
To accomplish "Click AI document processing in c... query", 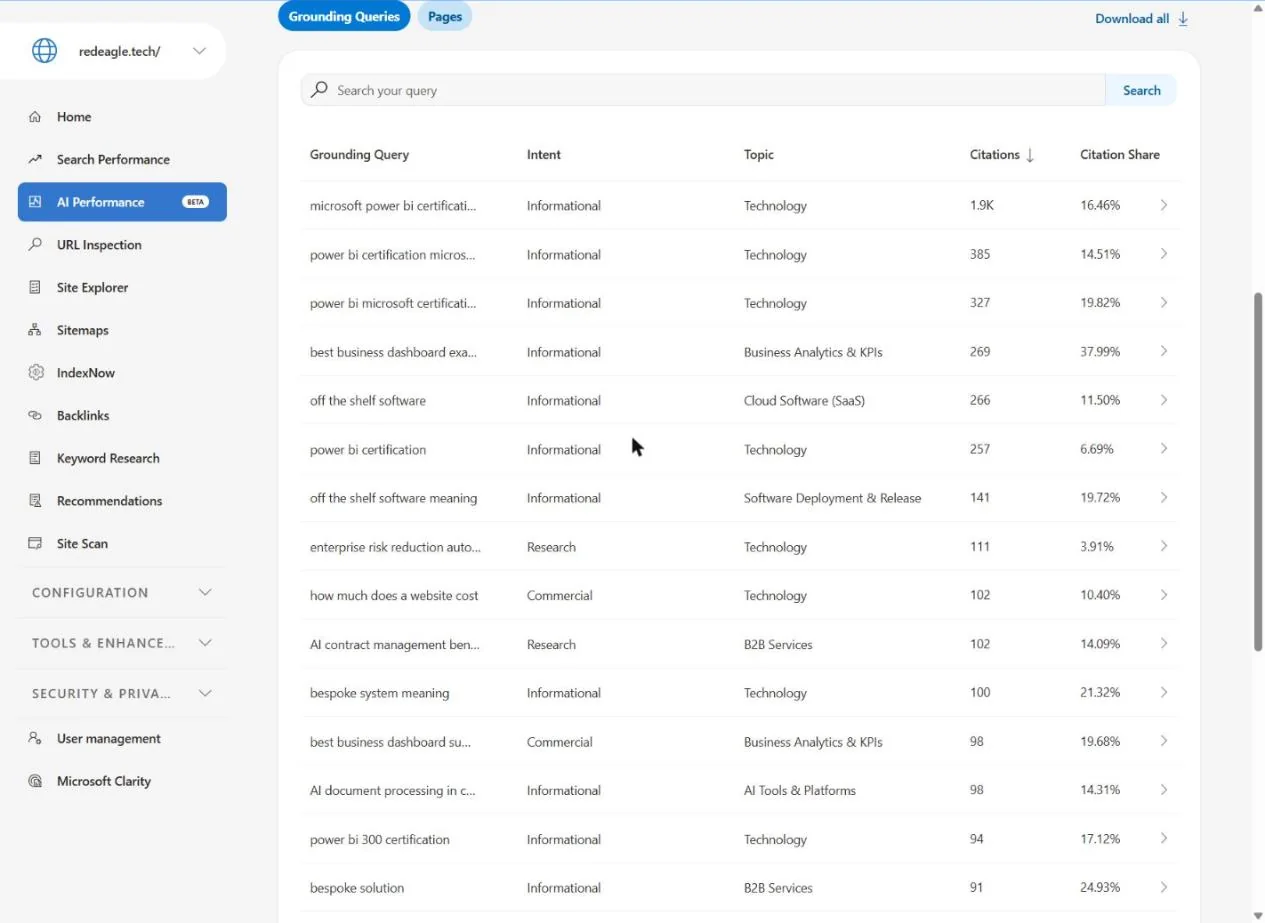I will [x=393, y=791].
